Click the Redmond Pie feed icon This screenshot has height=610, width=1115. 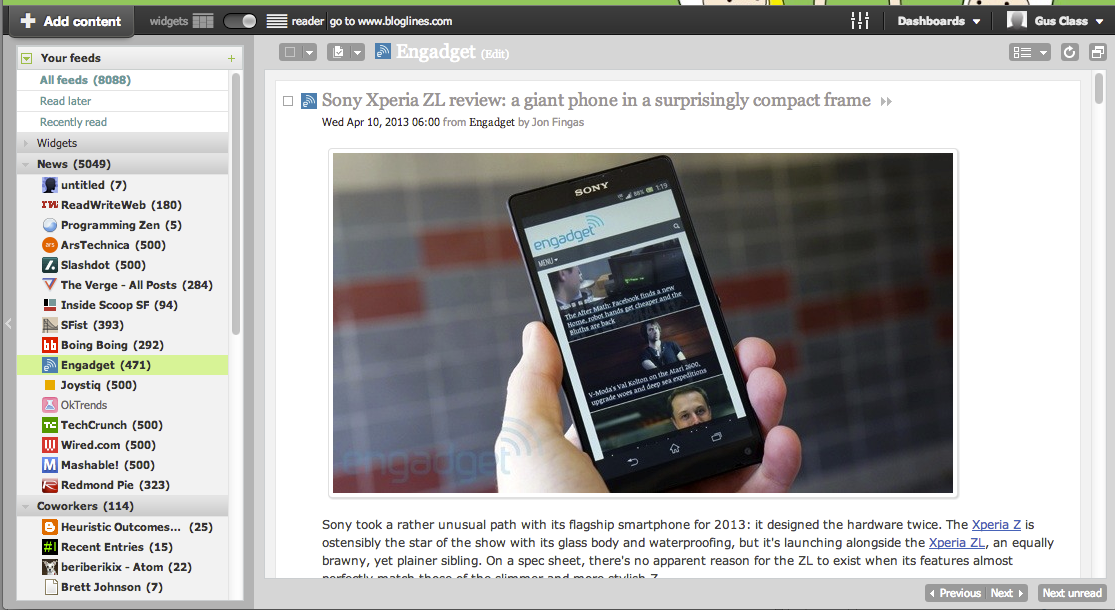50,485
